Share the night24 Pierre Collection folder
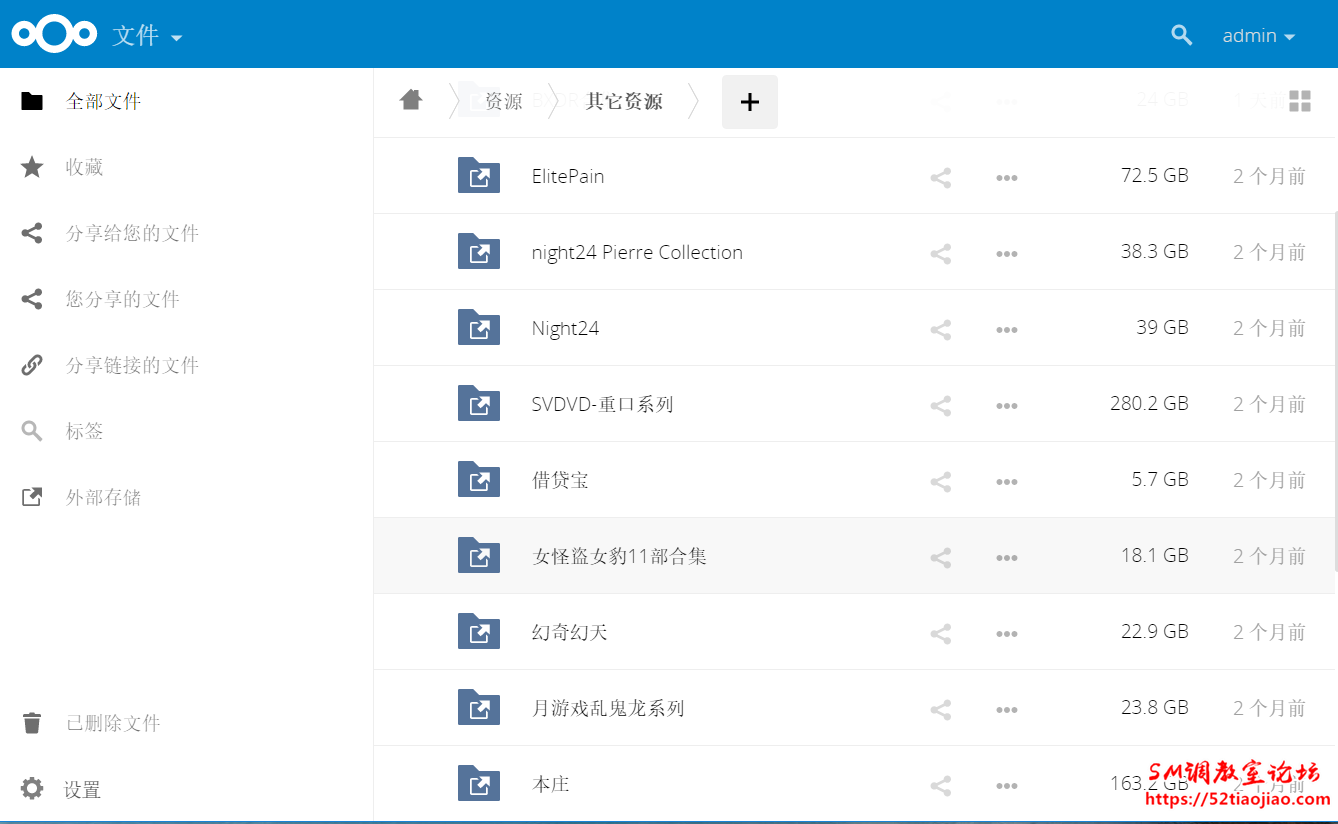 click(940, 254)
